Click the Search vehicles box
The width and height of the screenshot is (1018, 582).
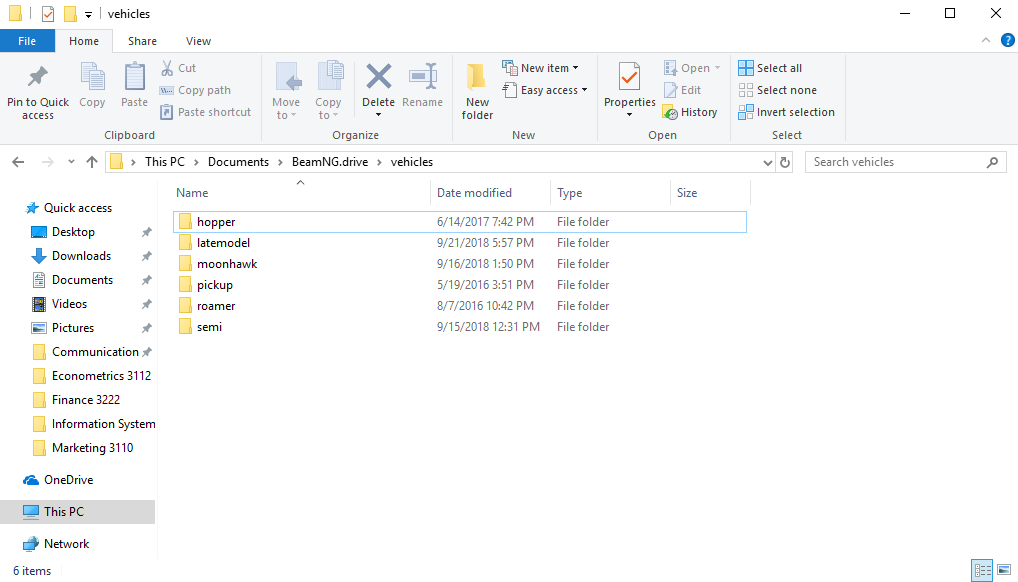point(906,162)
